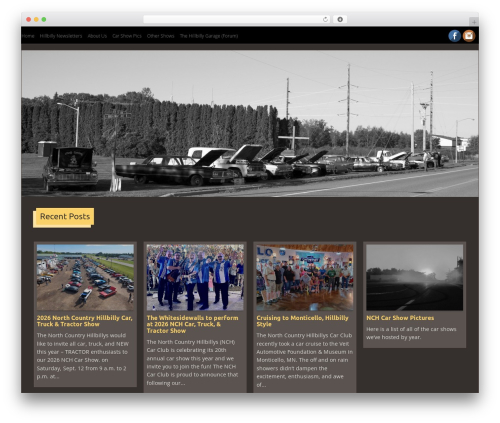Viewport: 500px width, 423px height.
Task: Go to Home menu item
Action: [28, 36]
